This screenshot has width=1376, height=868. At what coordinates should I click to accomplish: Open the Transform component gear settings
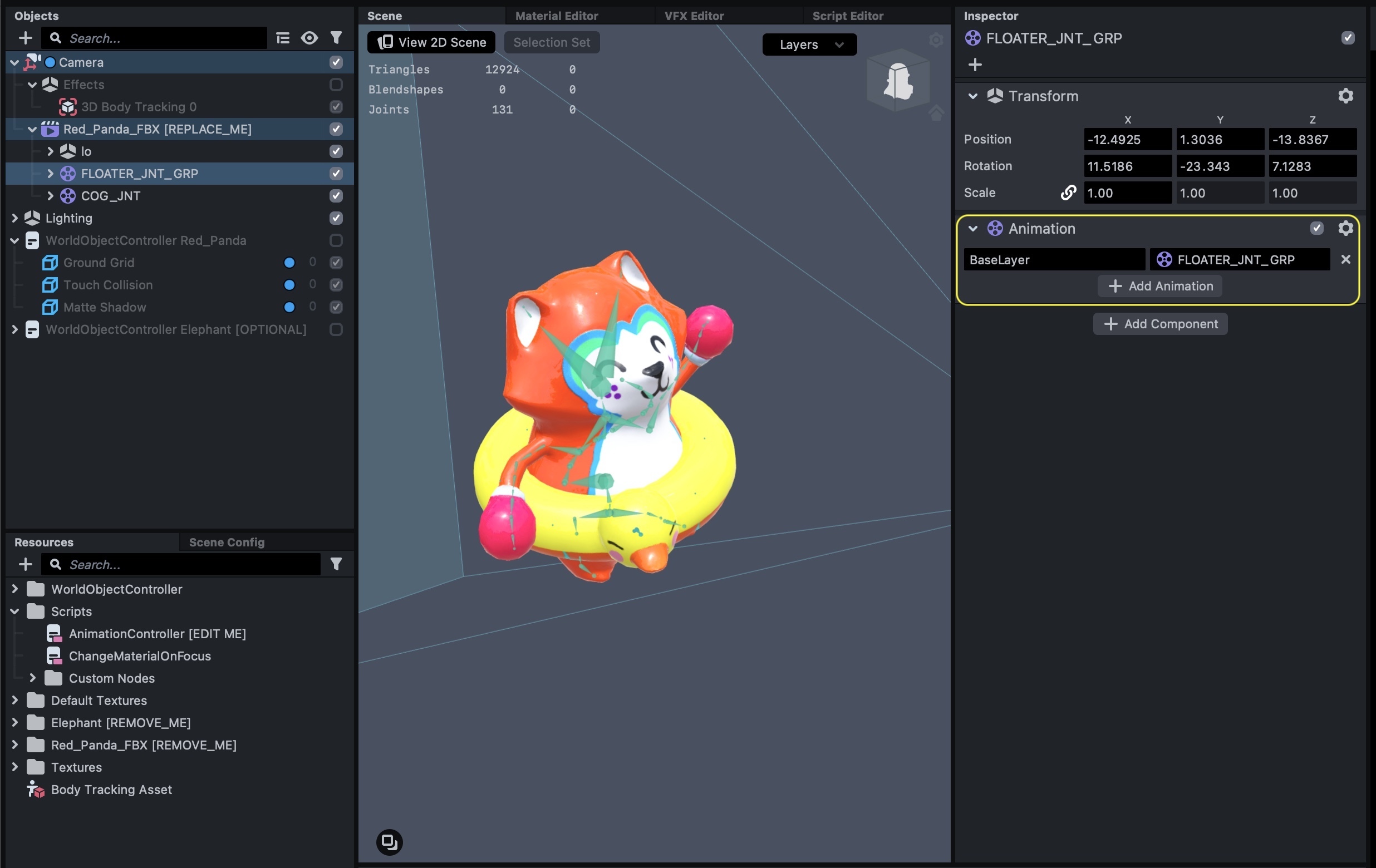1345,96
